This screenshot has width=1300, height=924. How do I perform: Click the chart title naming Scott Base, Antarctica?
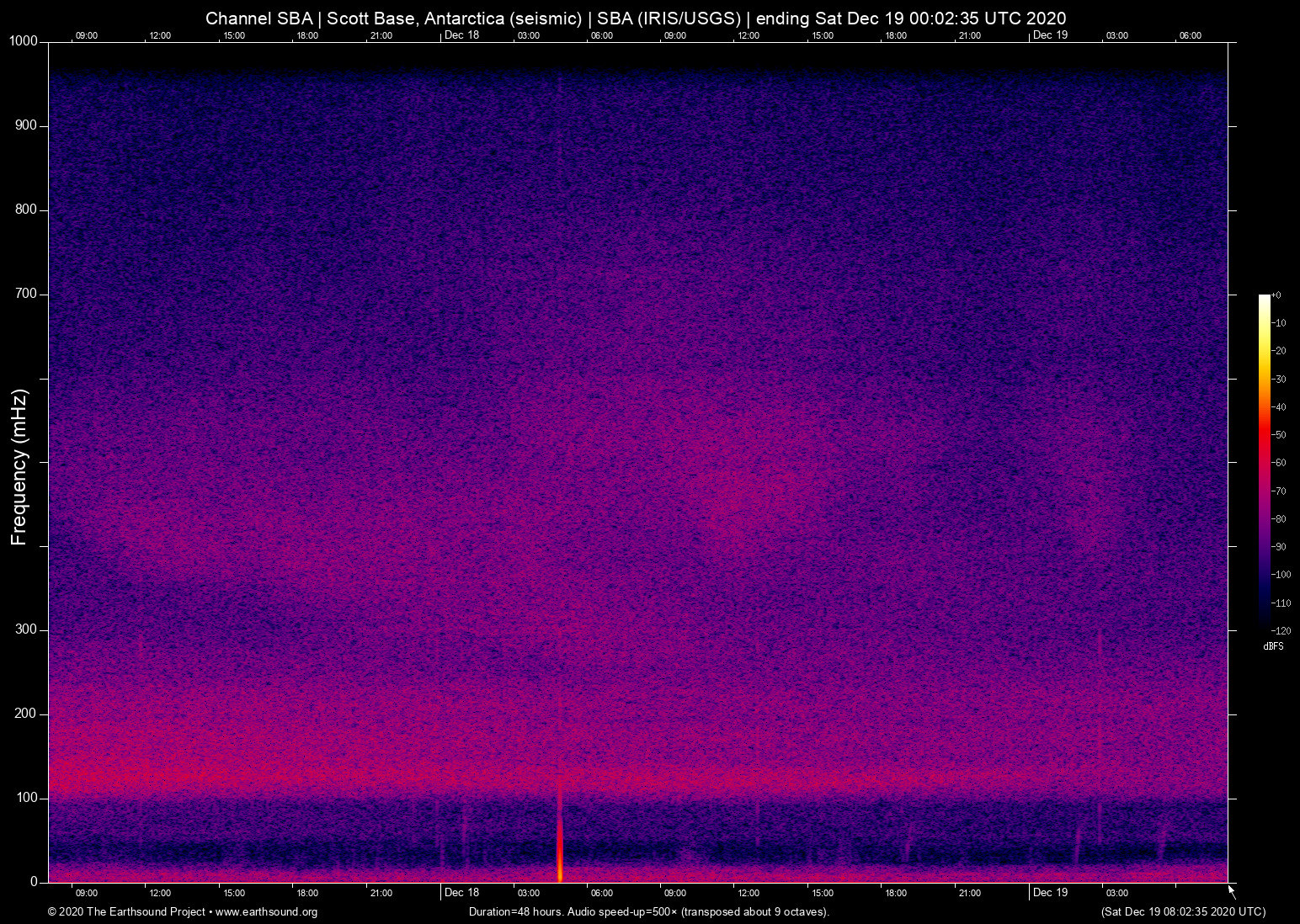pyautogui.click(x=636, y=19)
